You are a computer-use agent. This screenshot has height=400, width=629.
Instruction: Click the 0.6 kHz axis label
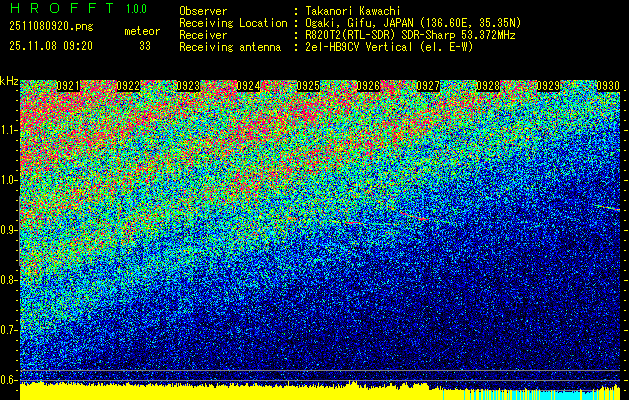(x=8, y=380)
